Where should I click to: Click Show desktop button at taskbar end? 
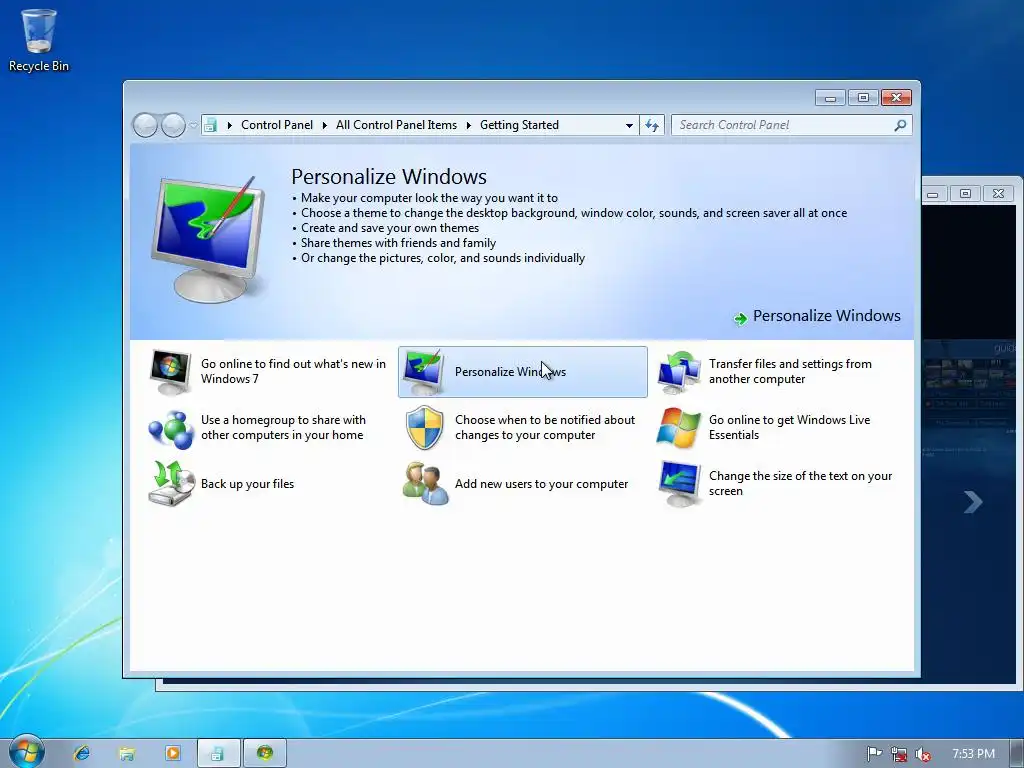point(1016,754)
